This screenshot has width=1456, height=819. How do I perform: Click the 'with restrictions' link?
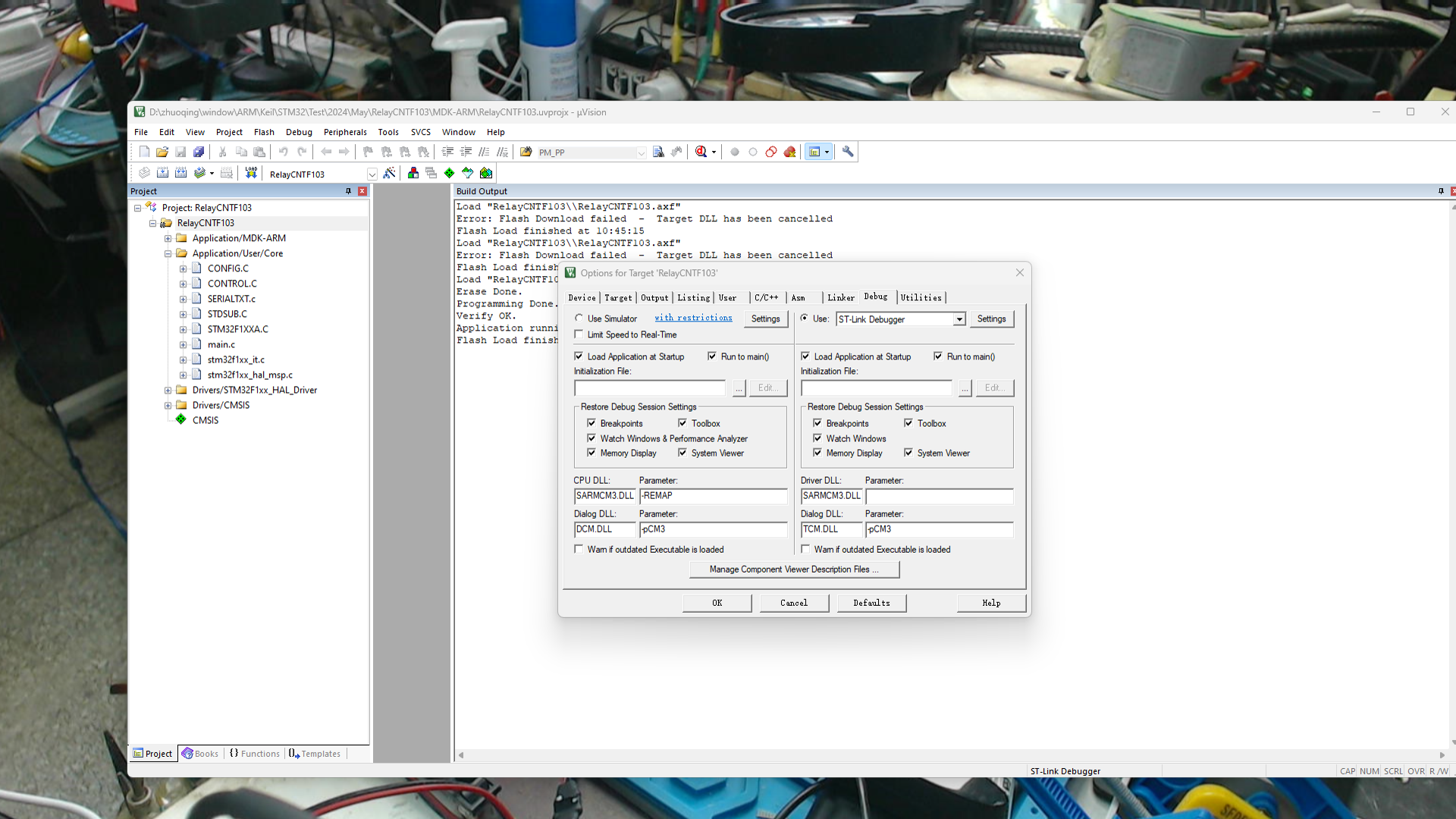point(693,318)
